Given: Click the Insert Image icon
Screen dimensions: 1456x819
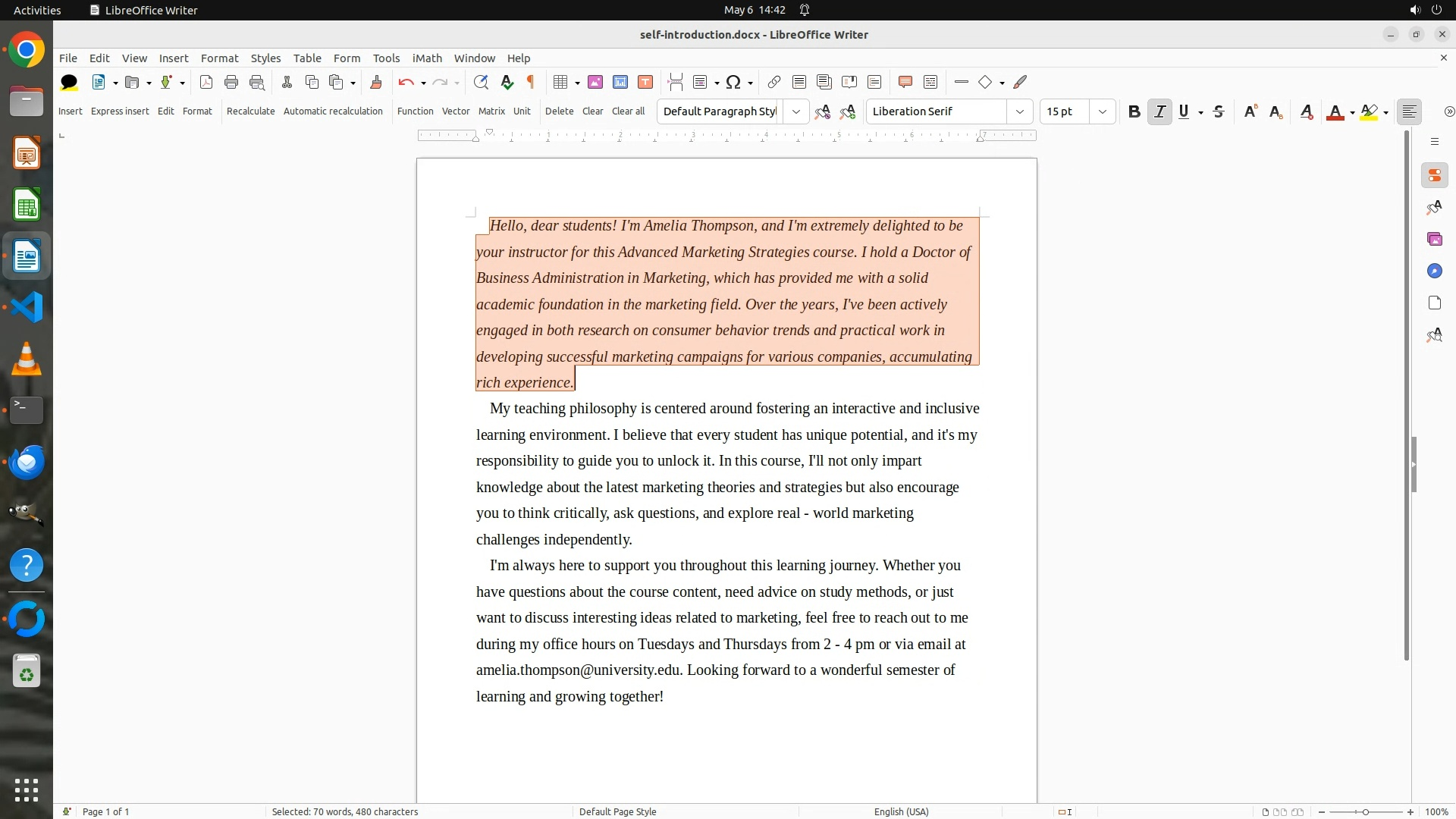Looking at the screenshot, I should tap(595, 82).
